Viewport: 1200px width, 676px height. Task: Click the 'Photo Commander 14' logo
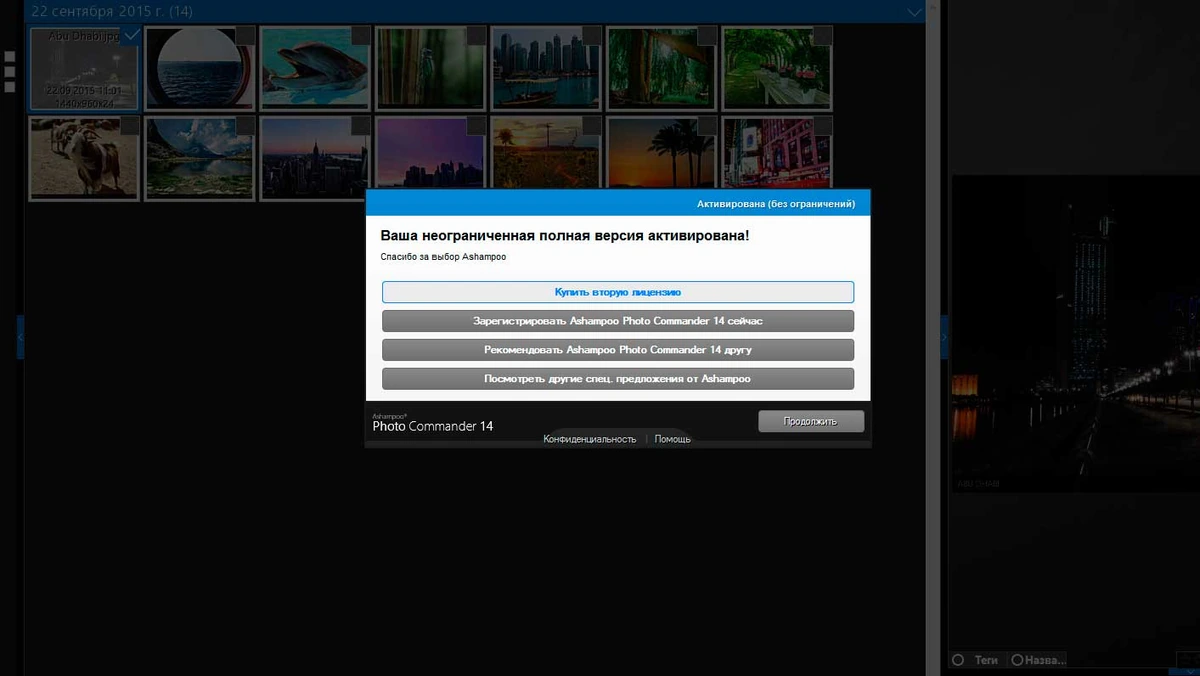(x=433, y=424)
